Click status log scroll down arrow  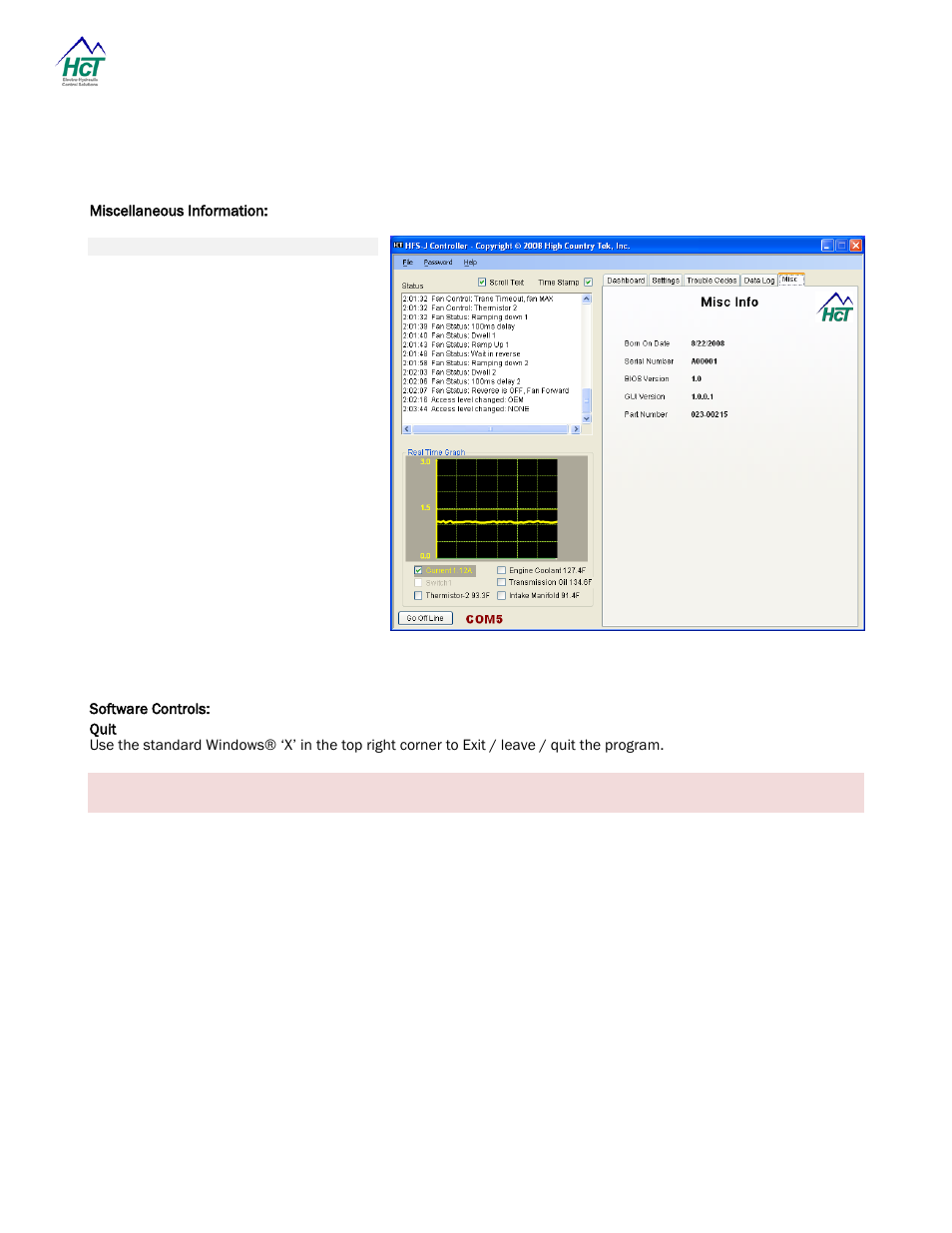[587, 419]
